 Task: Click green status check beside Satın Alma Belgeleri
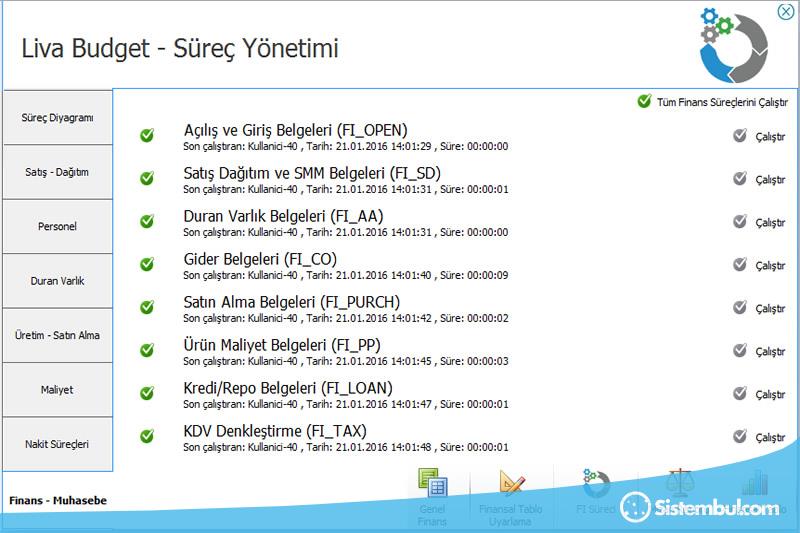pos(147,307)
